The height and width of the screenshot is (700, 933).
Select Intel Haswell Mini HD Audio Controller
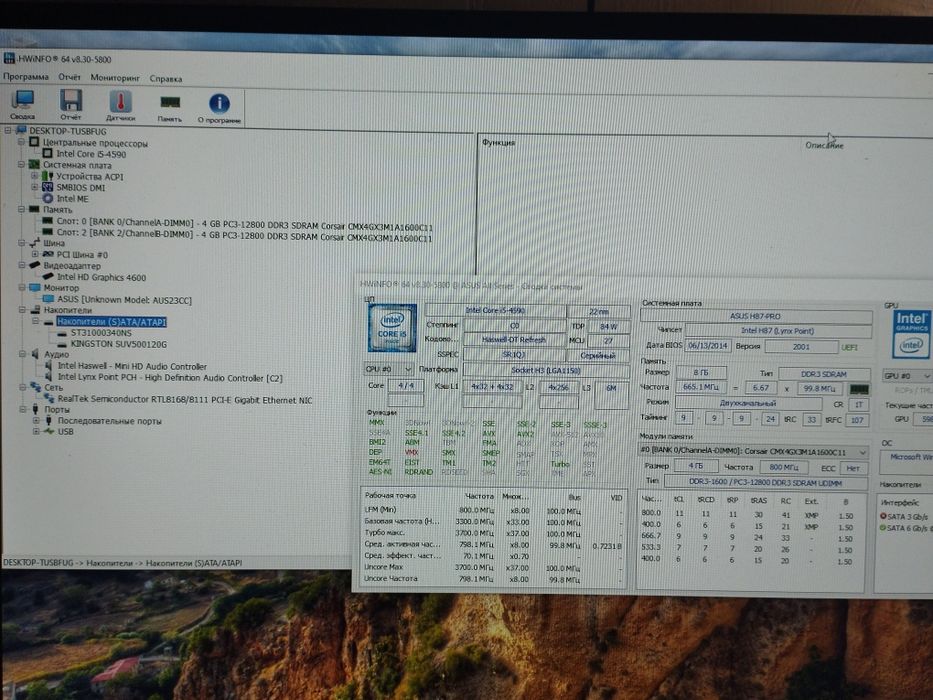tap(132, 366)
